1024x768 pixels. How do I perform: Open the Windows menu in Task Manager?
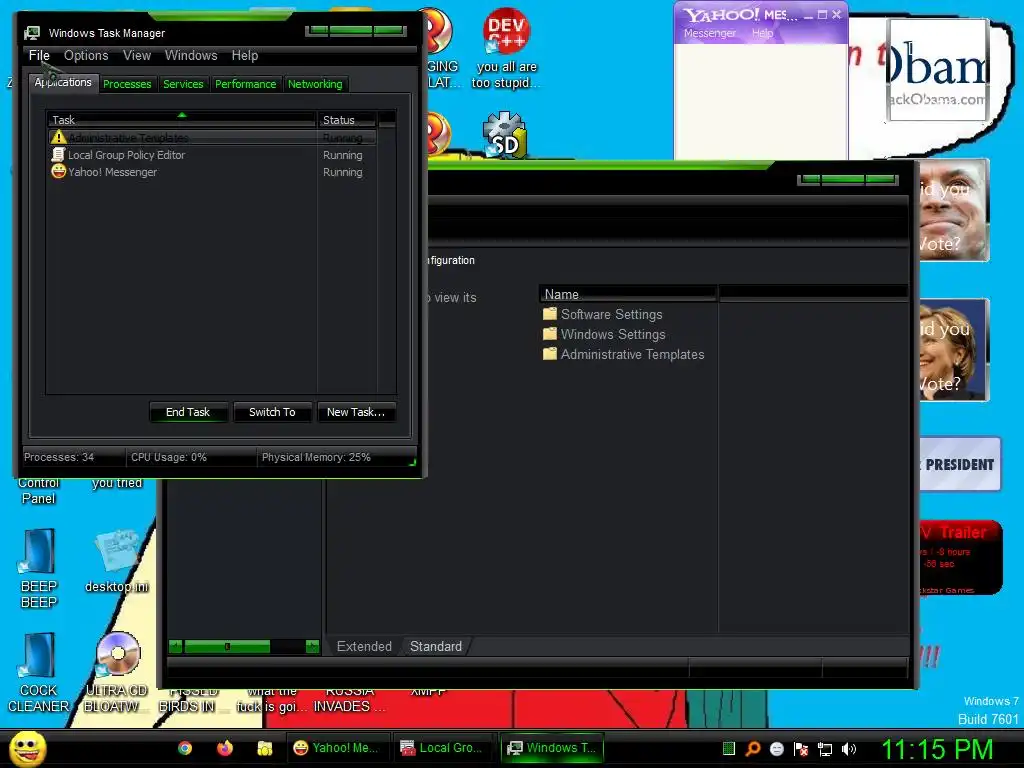[x=191, y=56]
